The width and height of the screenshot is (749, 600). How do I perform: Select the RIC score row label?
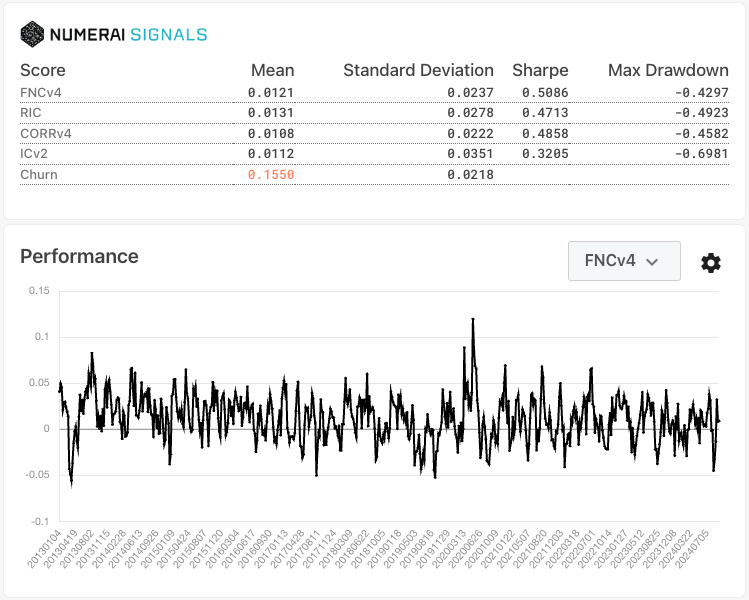tap(31, 113)
